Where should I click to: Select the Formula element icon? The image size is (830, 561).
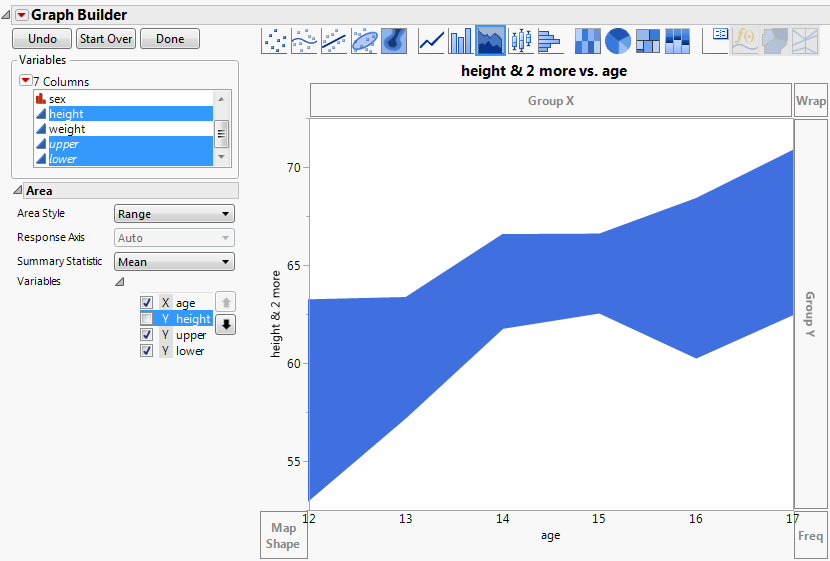tap(745, 40)
